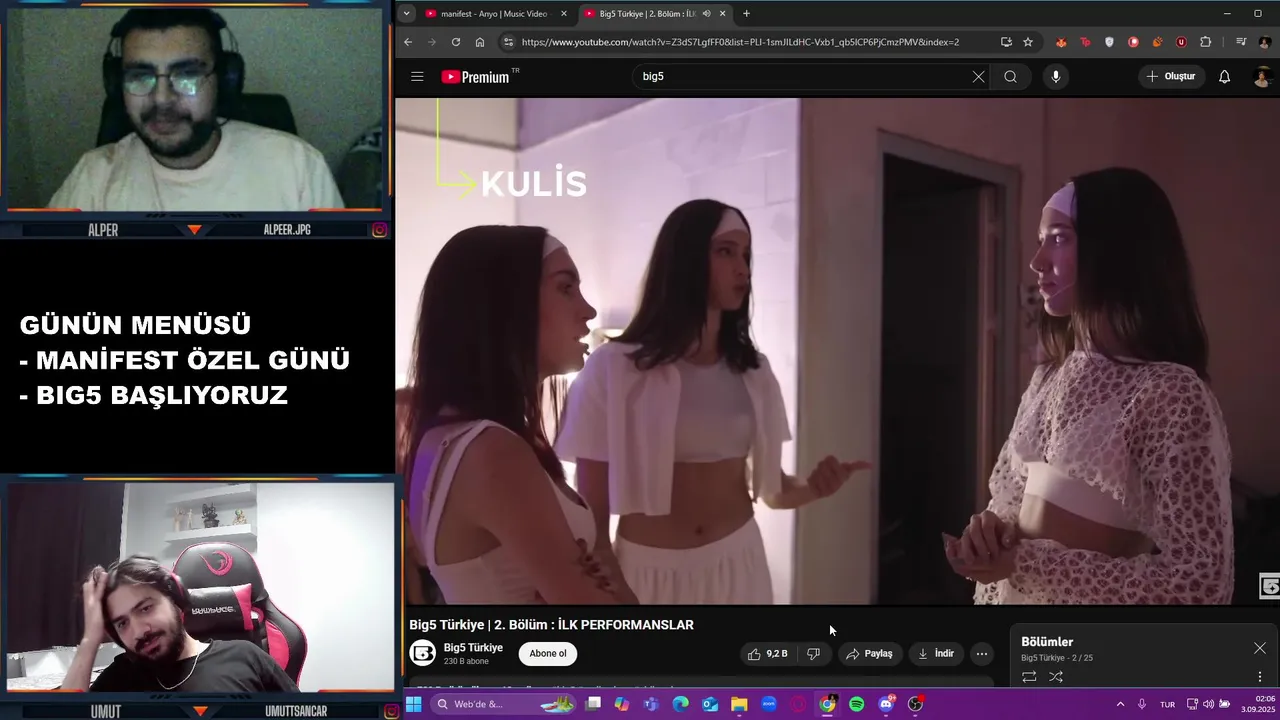Open YouTube notifications bell
Viewport: 1280px width, 720px height.
click(1224, 77)
